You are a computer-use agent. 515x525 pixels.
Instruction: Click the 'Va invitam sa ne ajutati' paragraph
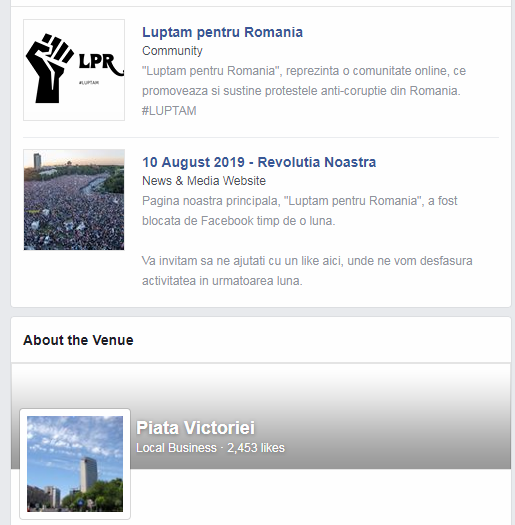307,271
